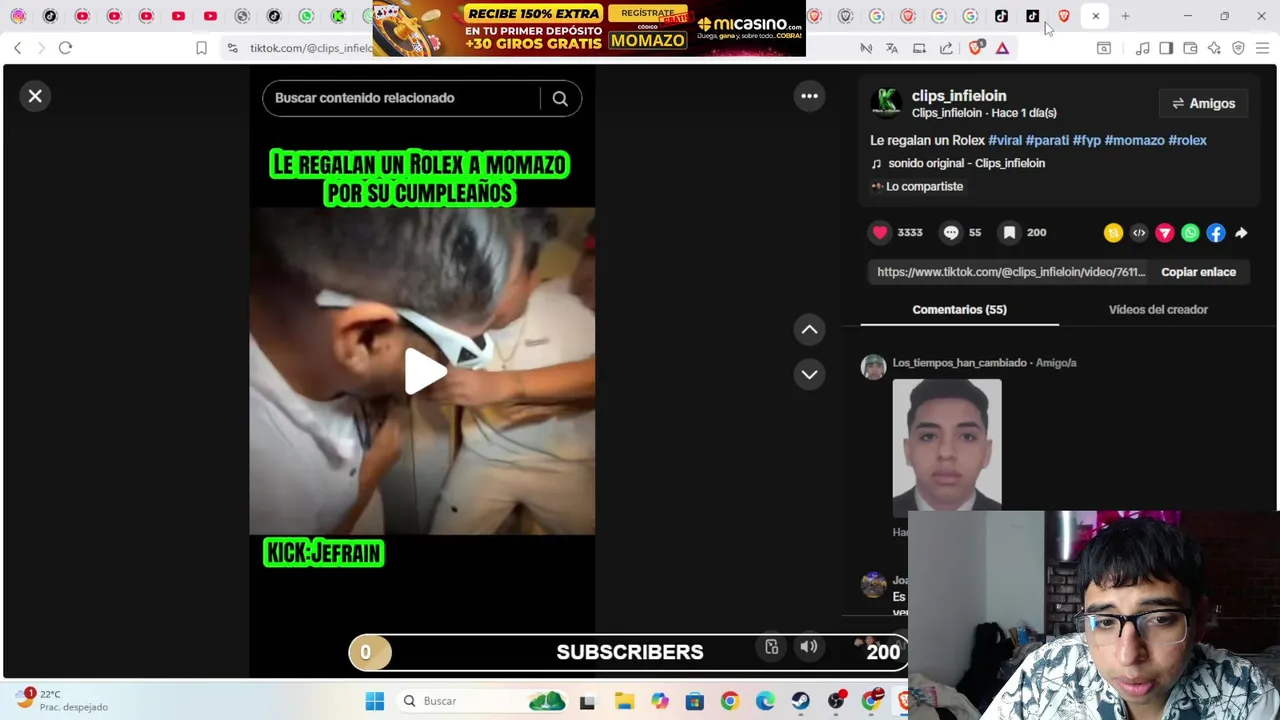Click the translate page icon in address bar
The width and height of the screenshot is (1280, 720).
click(892, 48)
